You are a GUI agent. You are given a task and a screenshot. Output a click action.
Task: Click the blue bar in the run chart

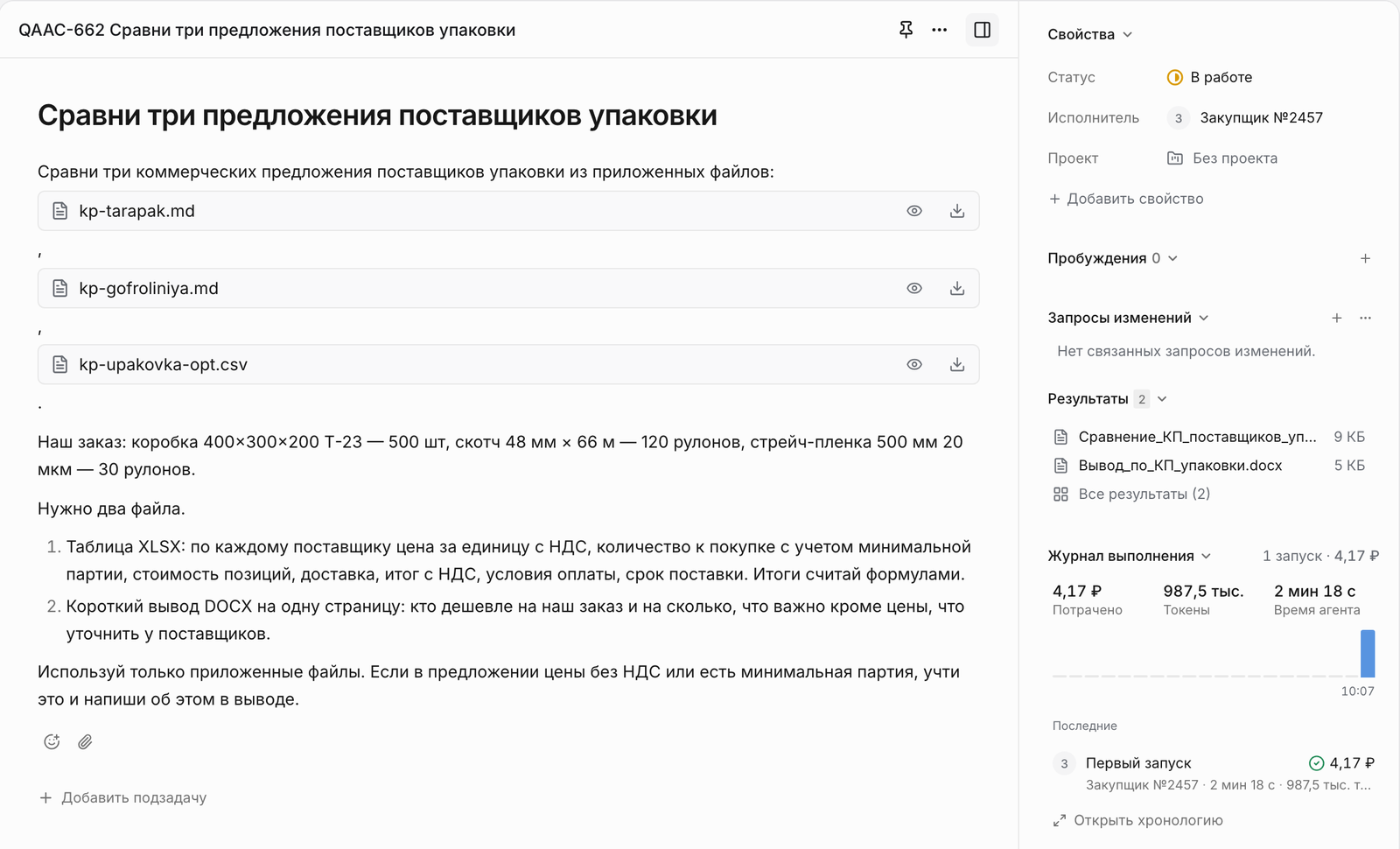[1368, 653]
